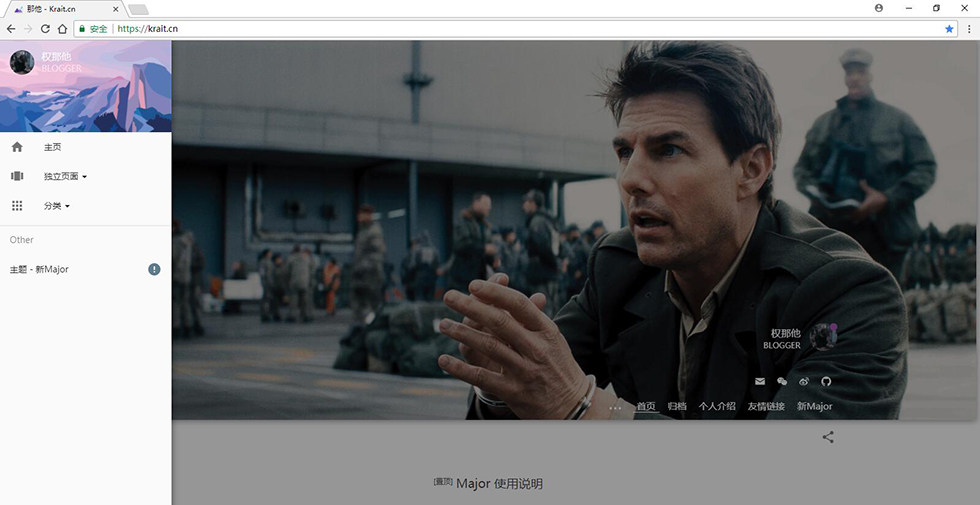Viewport: 980px width, 505px height.
Task: Open the Chrome three-dot menu
Action: tap(968, 29)
